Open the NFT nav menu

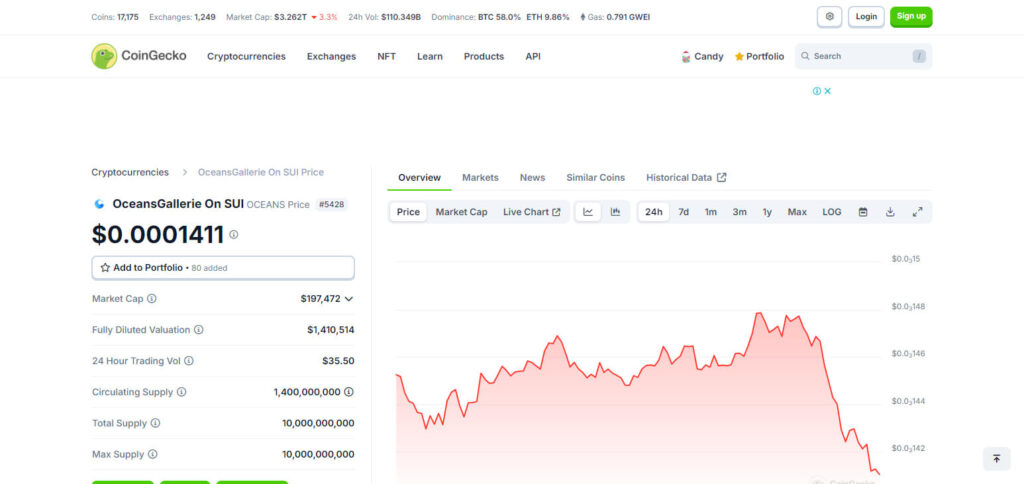pos(386,57)
